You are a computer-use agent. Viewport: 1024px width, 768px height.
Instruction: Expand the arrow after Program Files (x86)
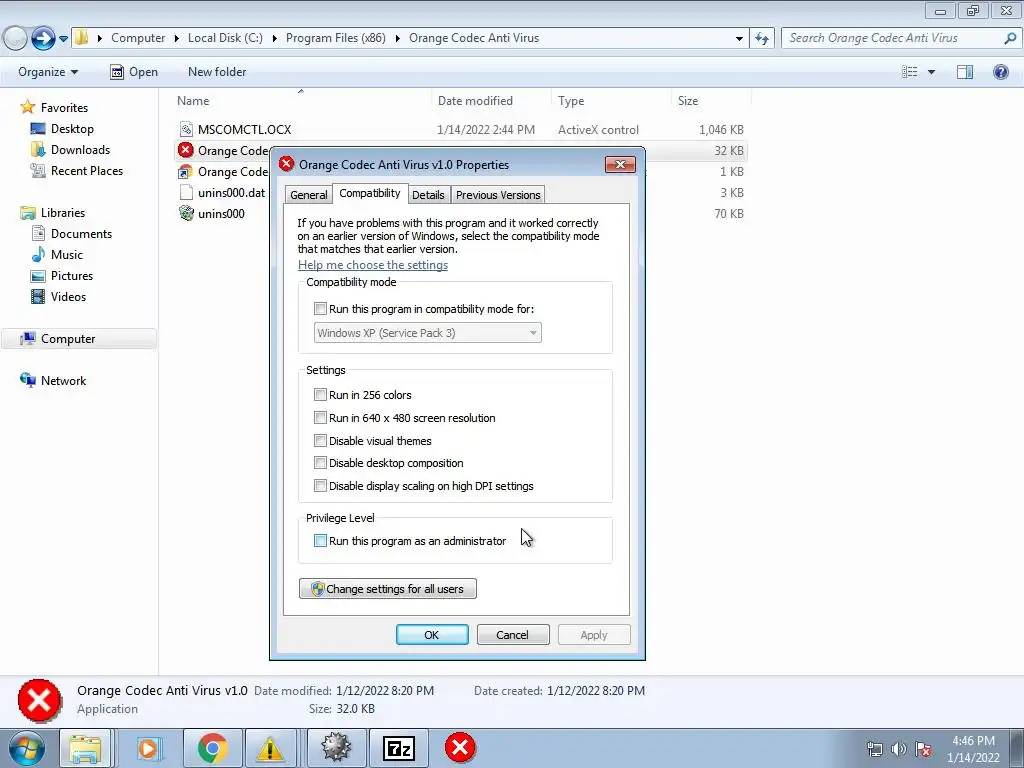pos(397,39)
